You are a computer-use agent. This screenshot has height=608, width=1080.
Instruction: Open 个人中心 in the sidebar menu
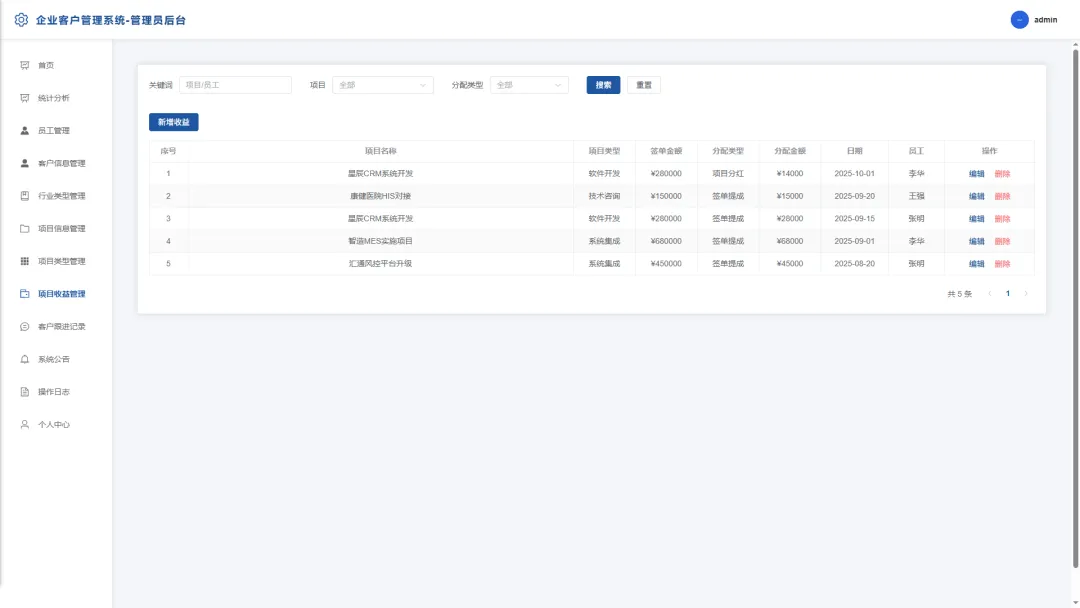click(55, 425)
